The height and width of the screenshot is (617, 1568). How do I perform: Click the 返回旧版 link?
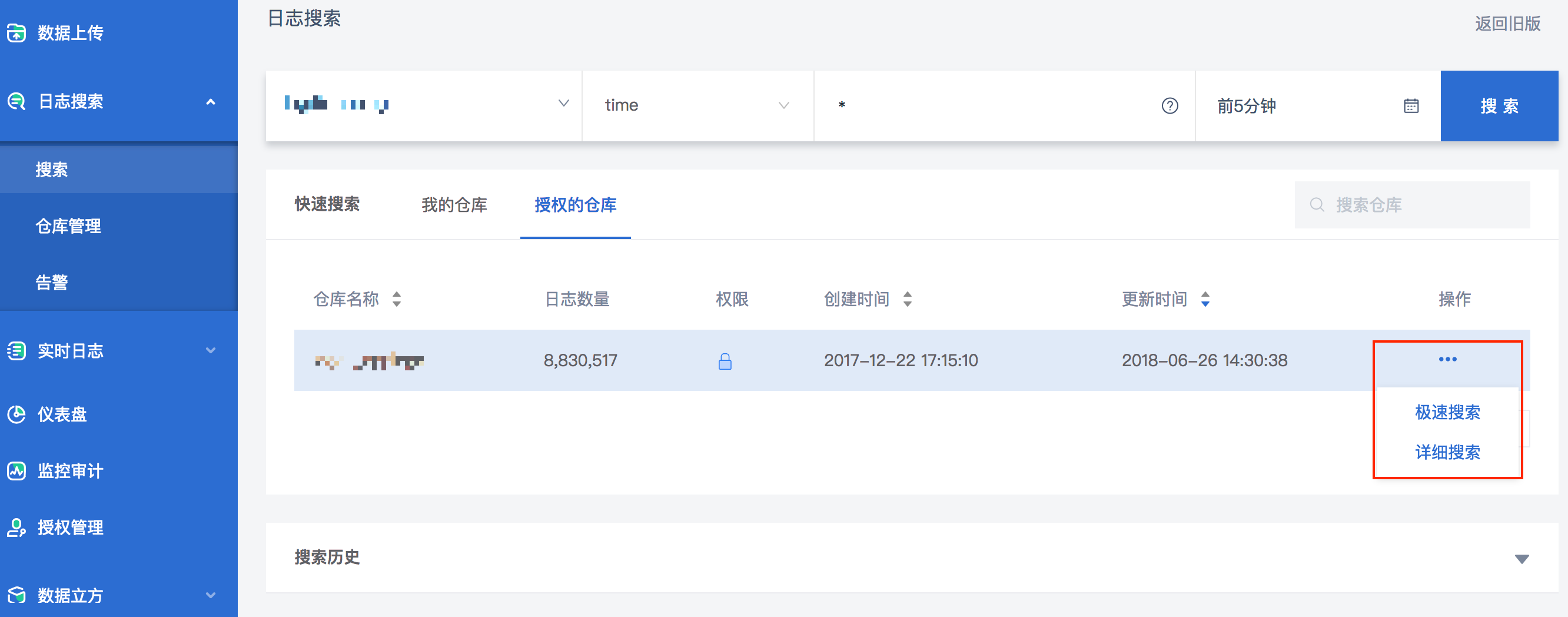1508,24
